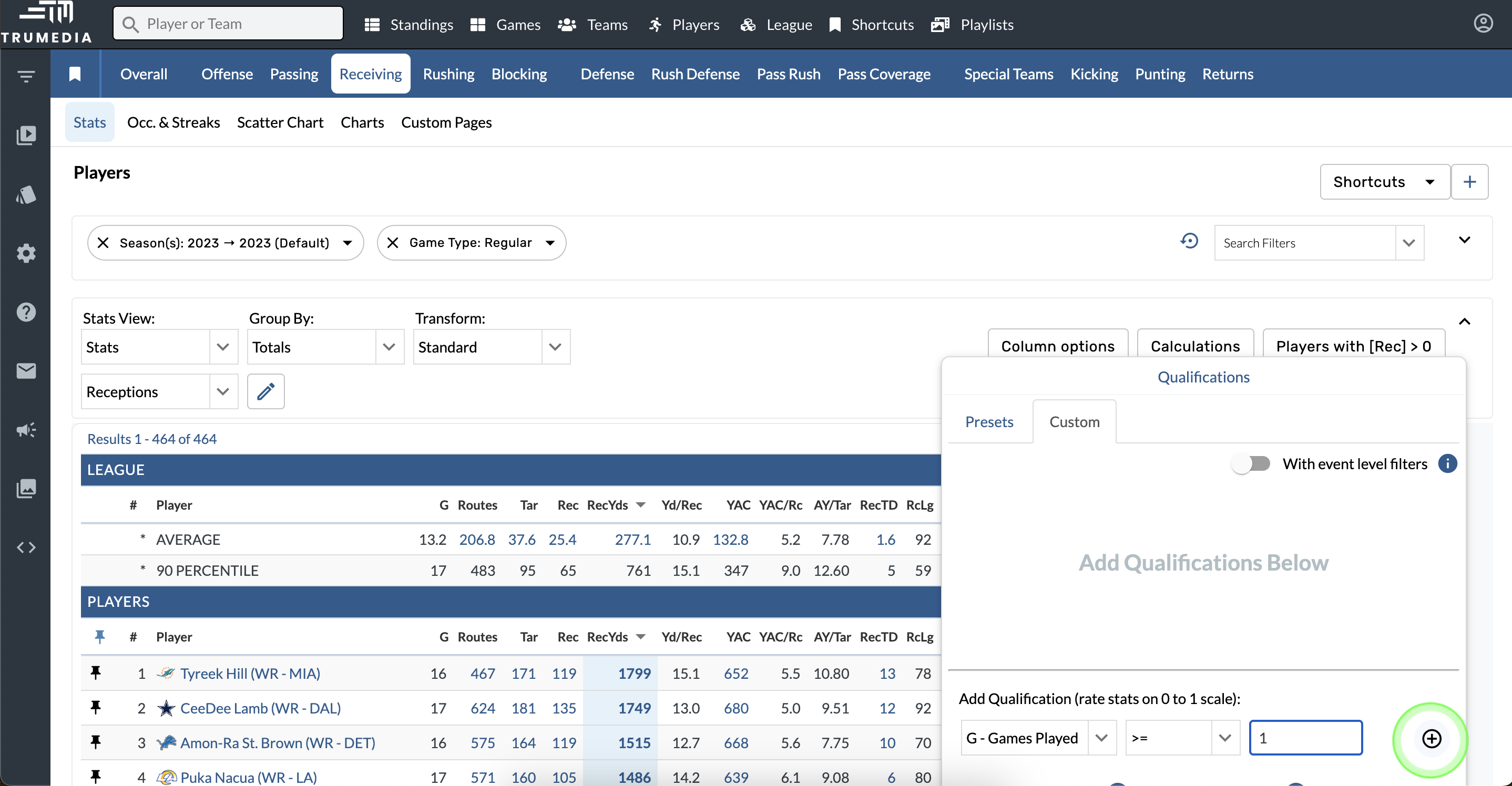The image size is (1512, 786).
Task: Click the reset filters history icon
Action: click(1189, 241)
